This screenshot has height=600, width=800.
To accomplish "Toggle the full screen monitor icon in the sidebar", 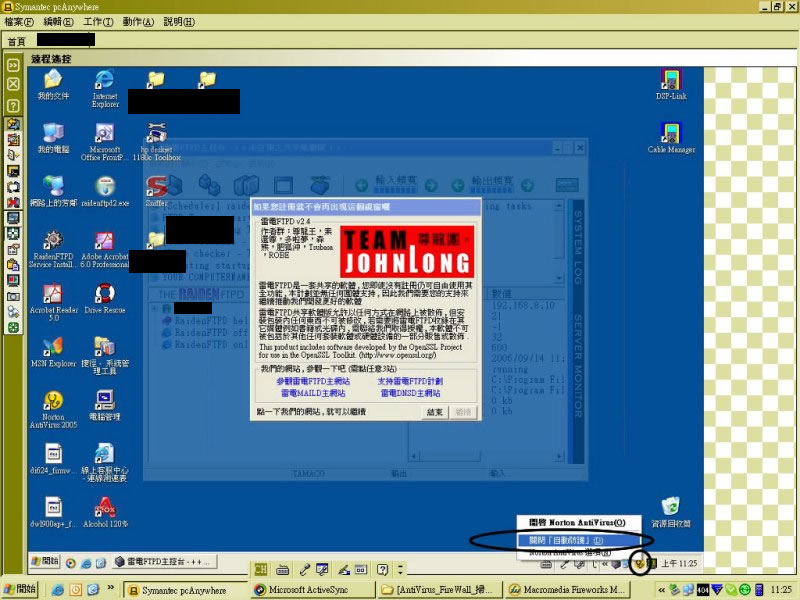I will click(13, 218).
